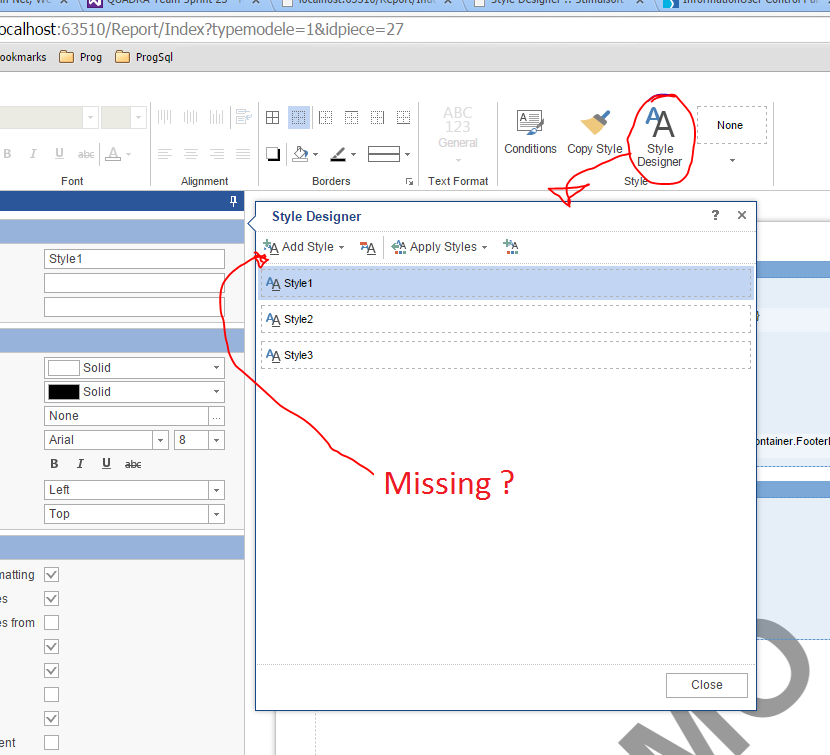830x755 pixels.
Task: Expand the ribbon style gallery arrow below None
Action: (732, 160)
